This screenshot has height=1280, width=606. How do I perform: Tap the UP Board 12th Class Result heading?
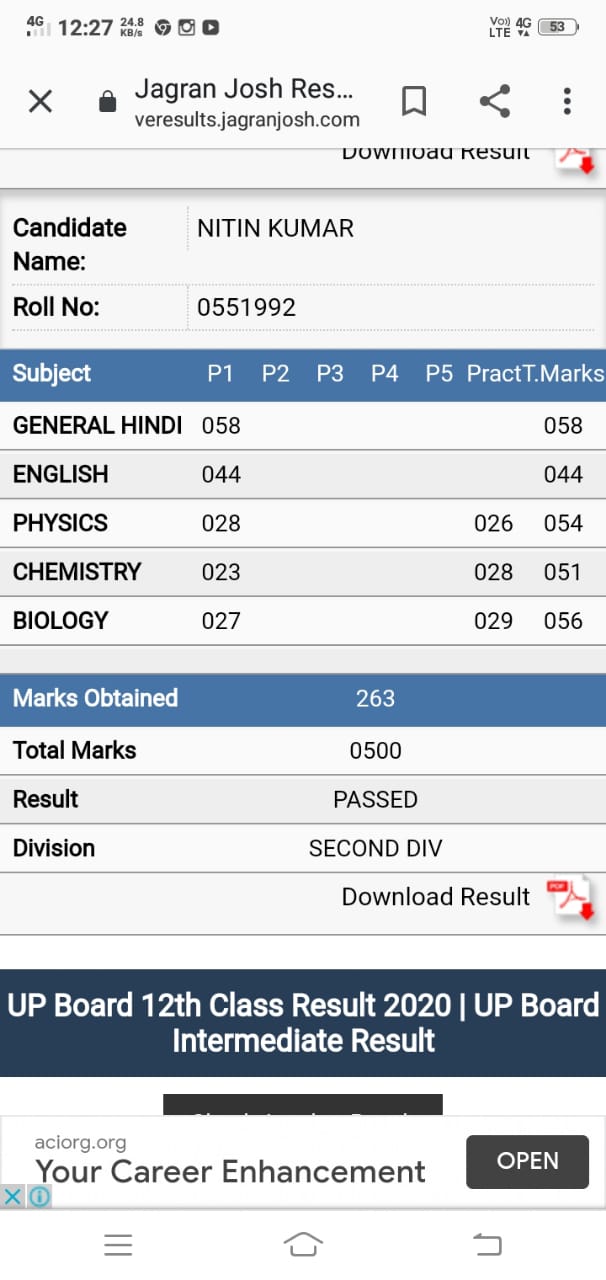click(x=303, y=1022)
